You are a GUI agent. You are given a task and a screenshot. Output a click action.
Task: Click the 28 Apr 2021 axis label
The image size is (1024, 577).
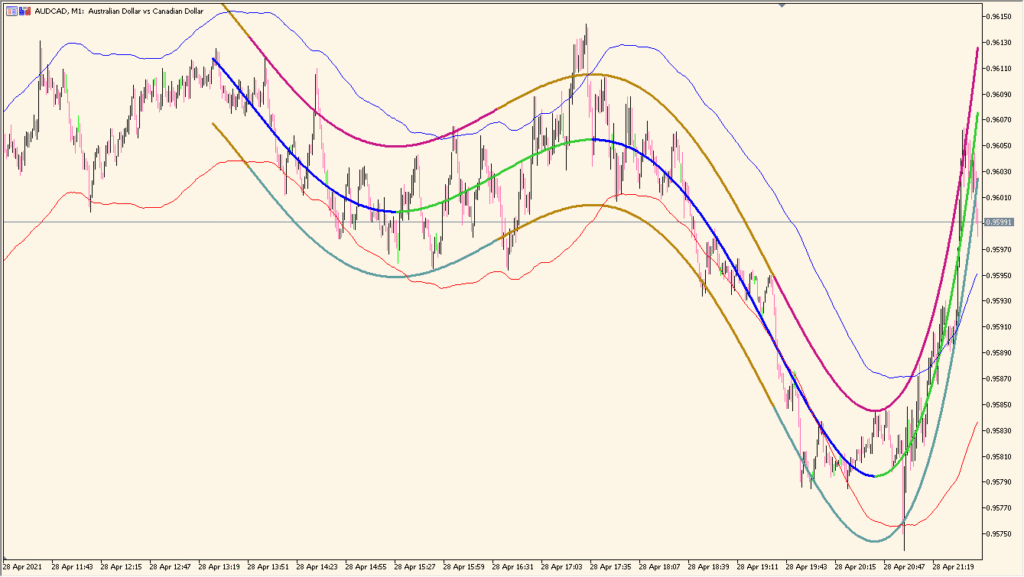pos(25,565)
